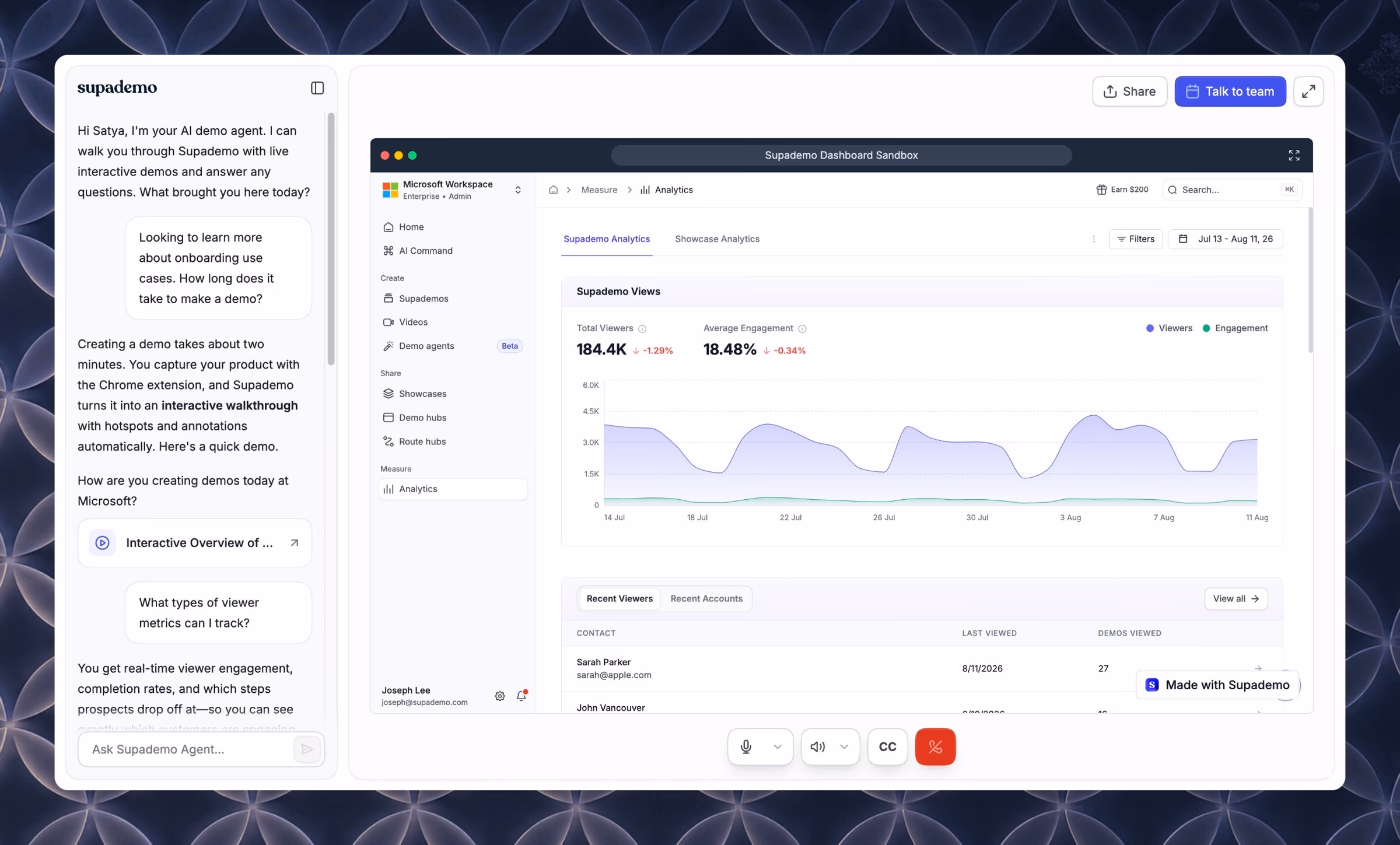Open the Jul 13 - Aug 11 date range picker

pyautogui.click(x=1225, y=239)
